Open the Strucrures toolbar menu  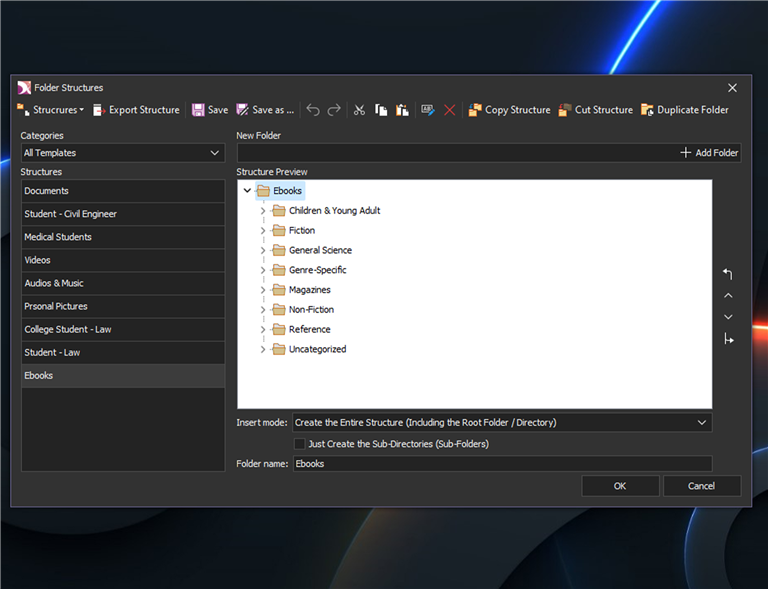pyautogui.click(x=50, y=110)
